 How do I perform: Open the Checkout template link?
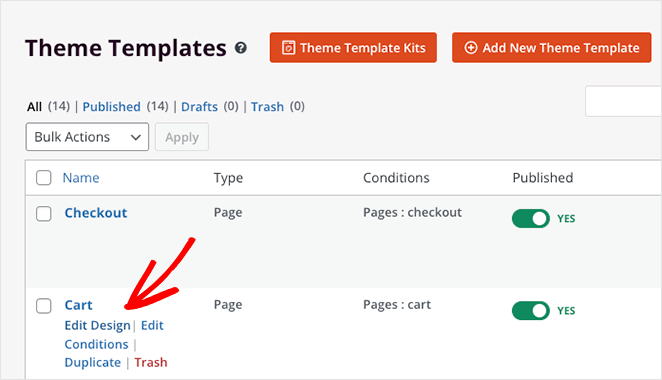[96, 213]
